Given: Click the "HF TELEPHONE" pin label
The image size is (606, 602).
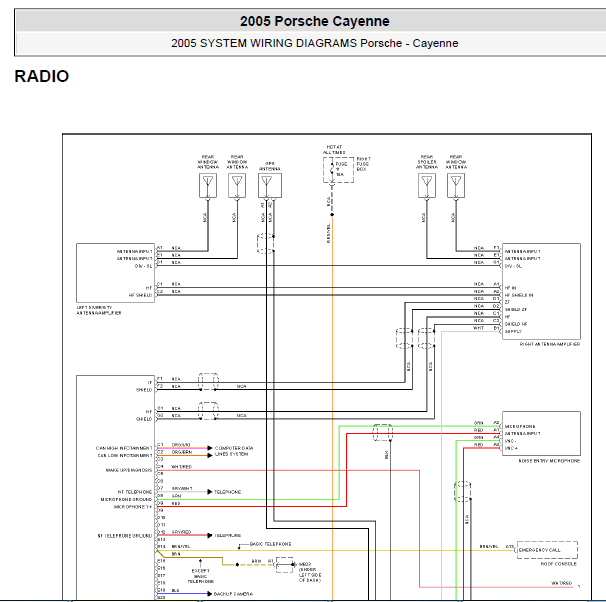Looking at the screenshot, I should tap(135, 492).
